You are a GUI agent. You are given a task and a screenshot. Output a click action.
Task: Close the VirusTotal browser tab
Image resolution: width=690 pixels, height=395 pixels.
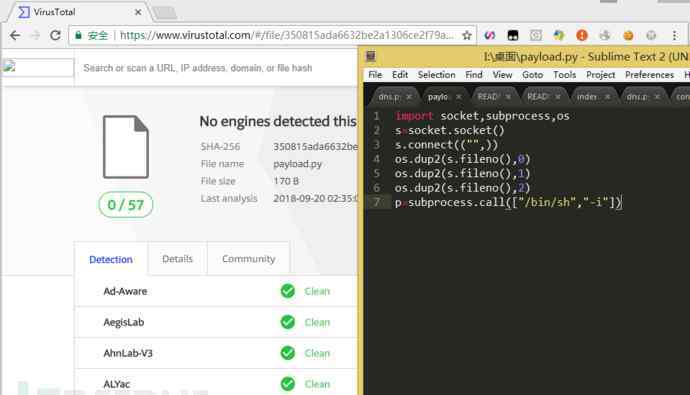tap(138, 12)
